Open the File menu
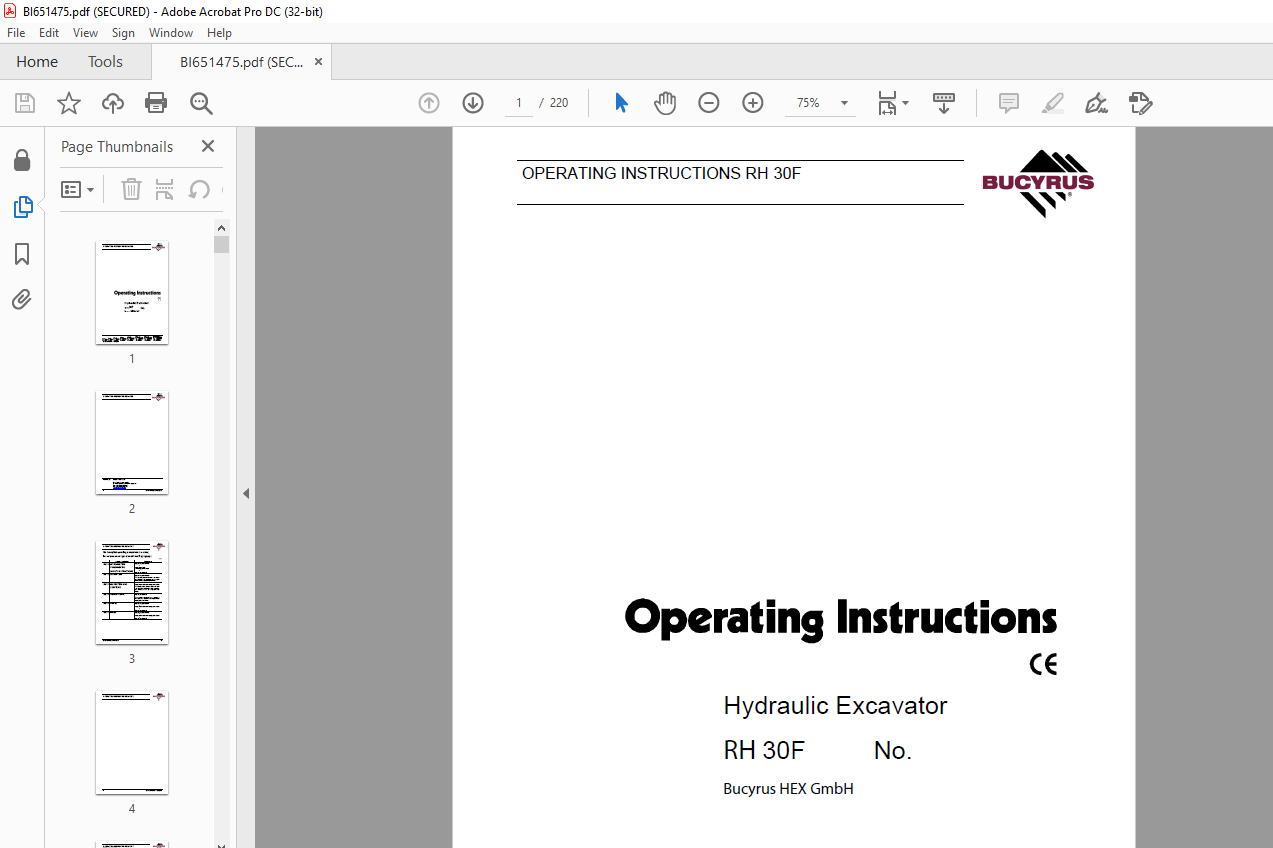 pos(16,33)
